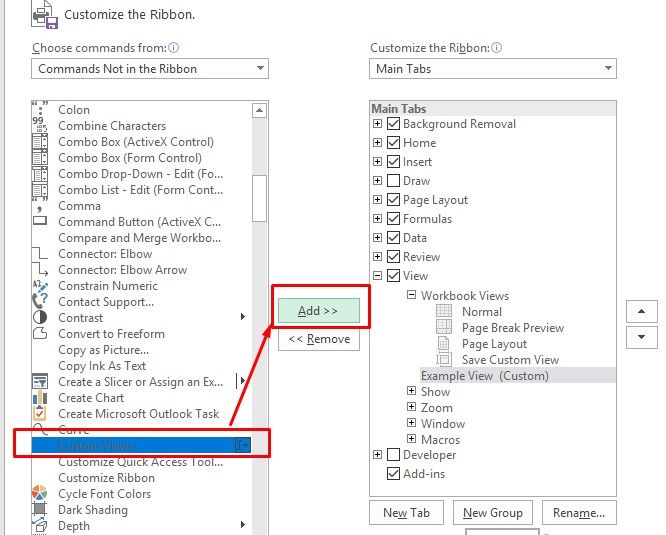Select the Contrast half-circle icon

point(40,317)
